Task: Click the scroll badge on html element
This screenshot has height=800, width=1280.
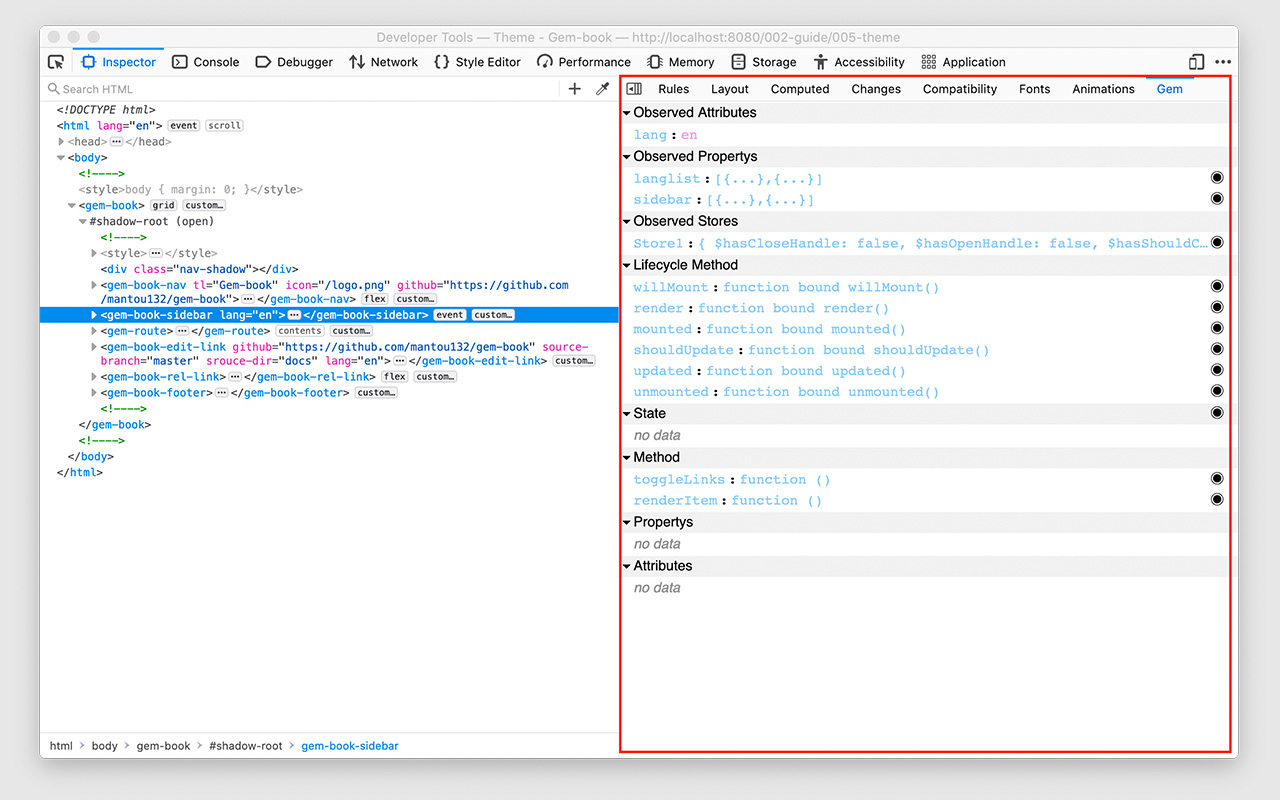Action: pos(224,126)
